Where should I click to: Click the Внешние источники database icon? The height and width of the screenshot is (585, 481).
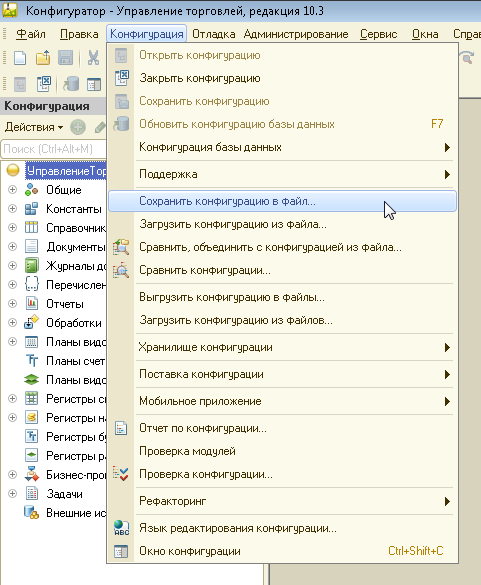tap(31, 512)
